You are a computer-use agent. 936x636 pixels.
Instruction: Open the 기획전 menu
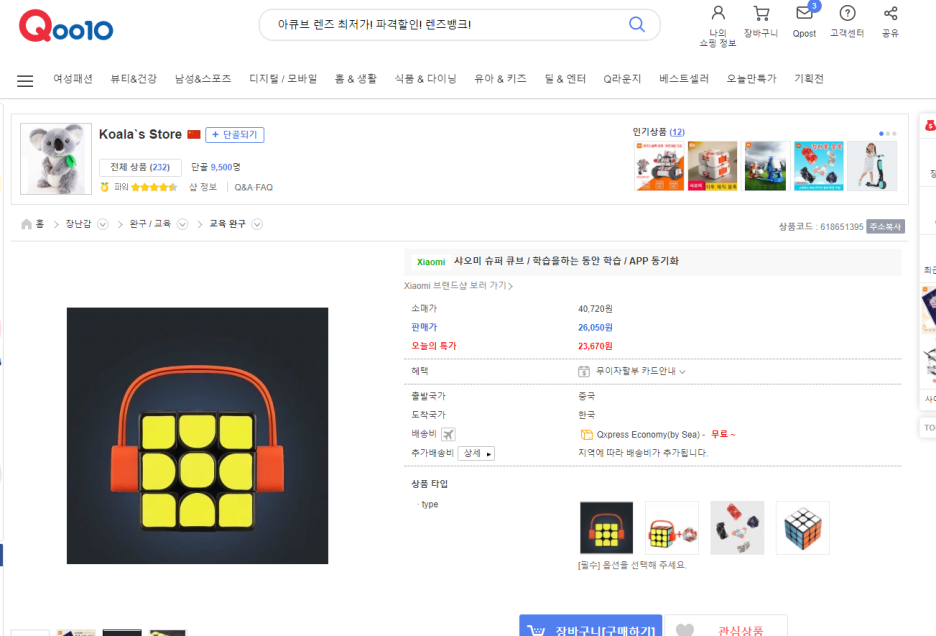point(809,79)
